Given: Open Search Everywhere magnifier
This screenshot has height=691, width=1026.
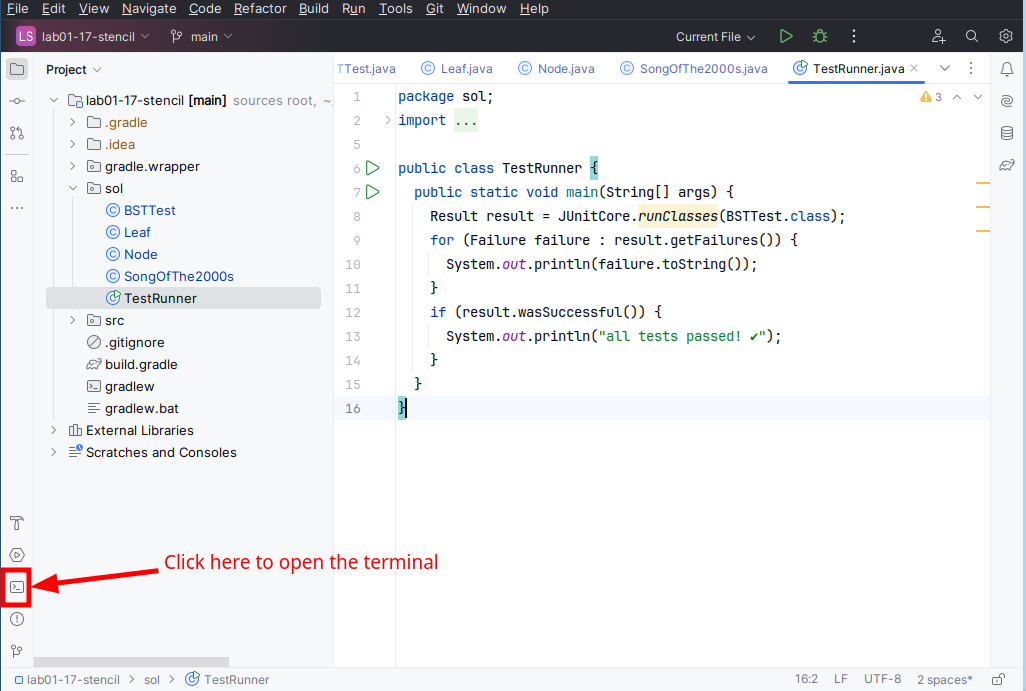Looking at the screenshot, I should coord(972,37).
